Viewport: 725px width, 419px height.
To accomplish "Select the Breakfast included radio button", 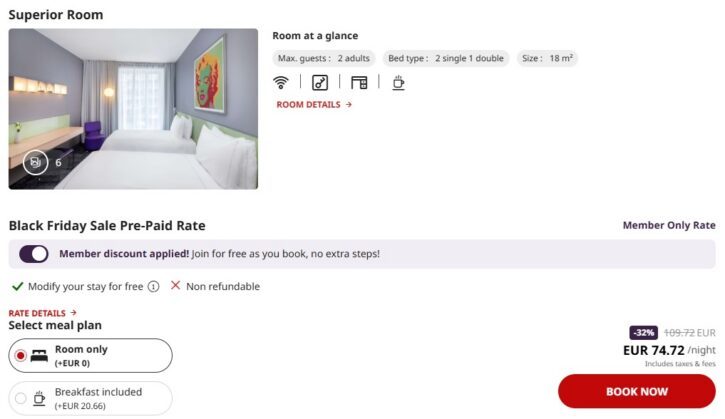I will tap(20, 398).
